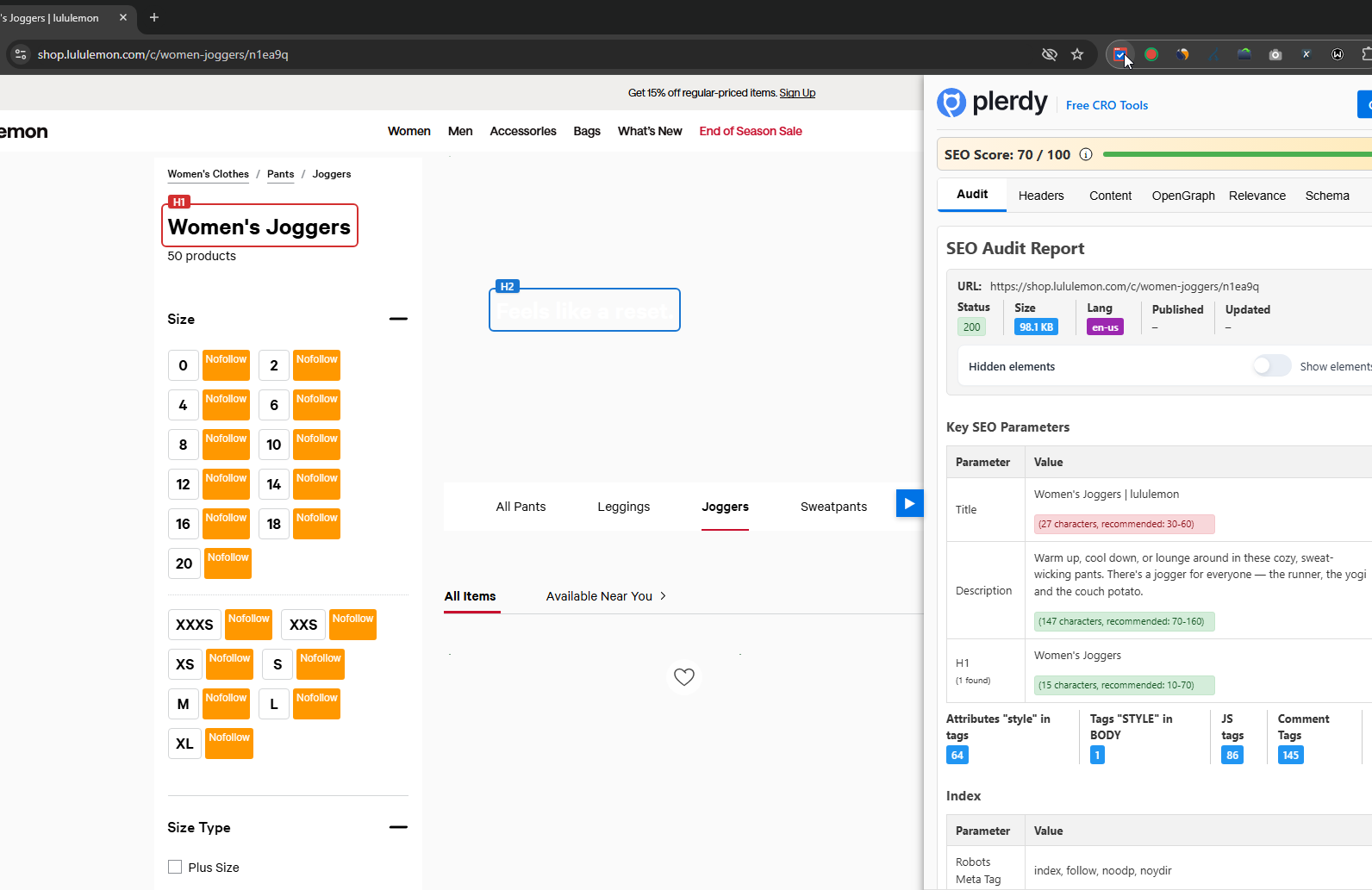The image size is (1372, 890).
Task: Close the Joggers | lululemon browser tab
Action: [x=123, y=17]
